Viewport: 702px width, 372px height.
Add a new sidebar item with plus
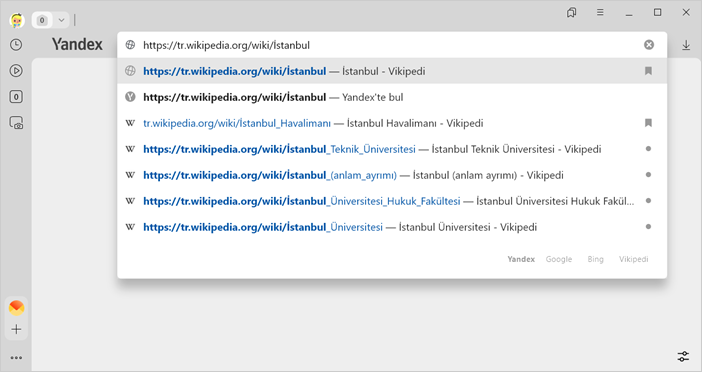17,329
